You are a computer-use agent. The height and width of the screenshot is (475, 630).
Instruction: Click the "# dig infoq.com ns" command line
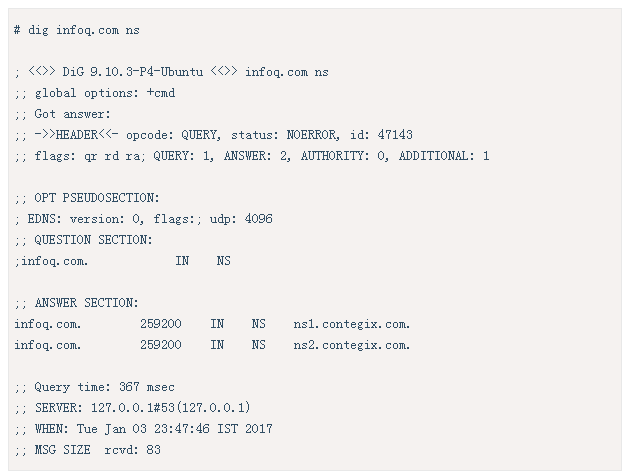[77, 31]
